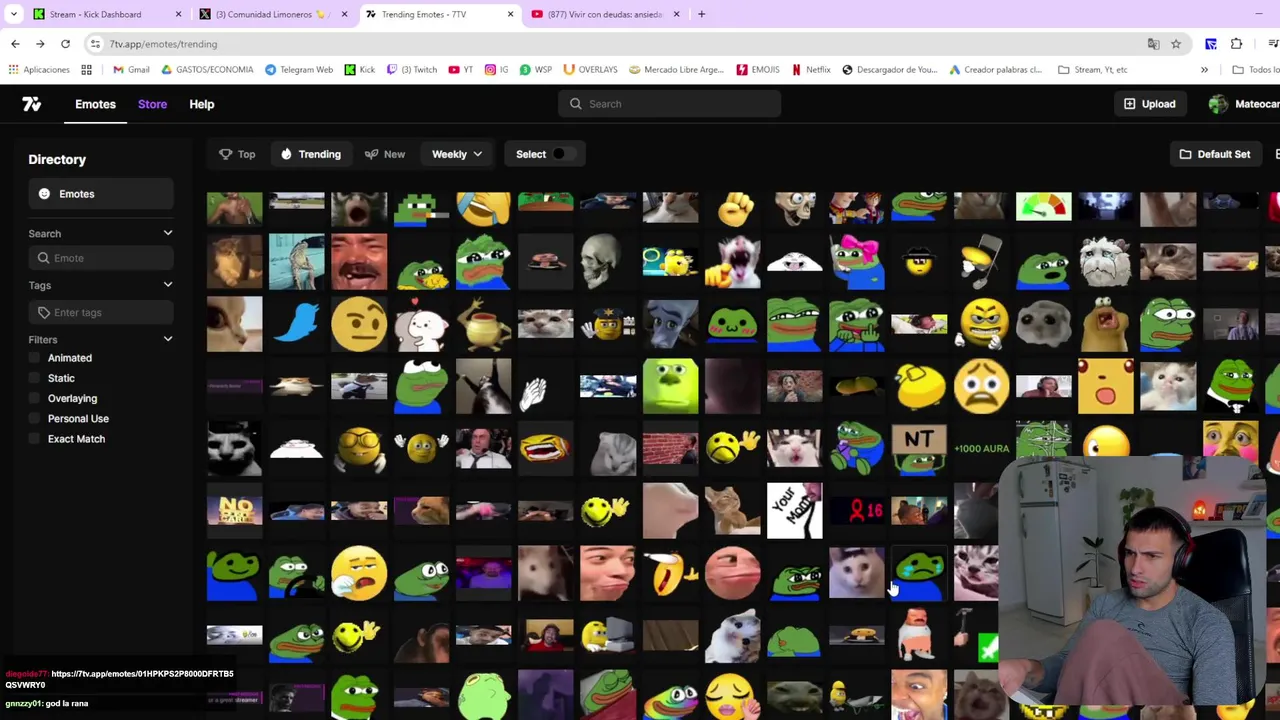Close the Trending Emotes browser tab
Viewport: 1280px width, 720px height.
(x=510, y=14)
